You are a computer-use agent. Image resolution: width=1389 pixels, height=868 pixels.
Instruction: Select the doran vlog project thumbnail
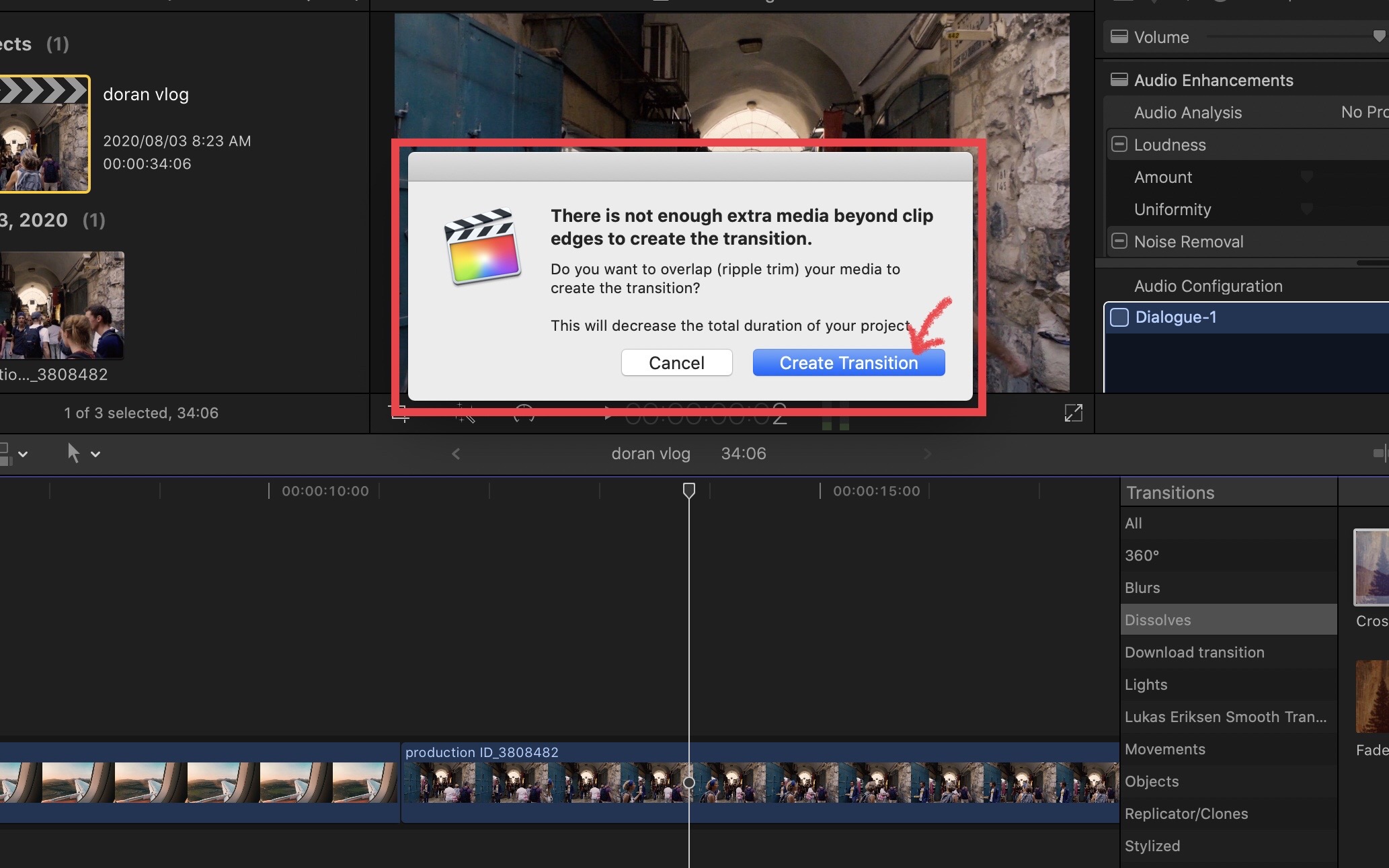(x=44, y=134)
